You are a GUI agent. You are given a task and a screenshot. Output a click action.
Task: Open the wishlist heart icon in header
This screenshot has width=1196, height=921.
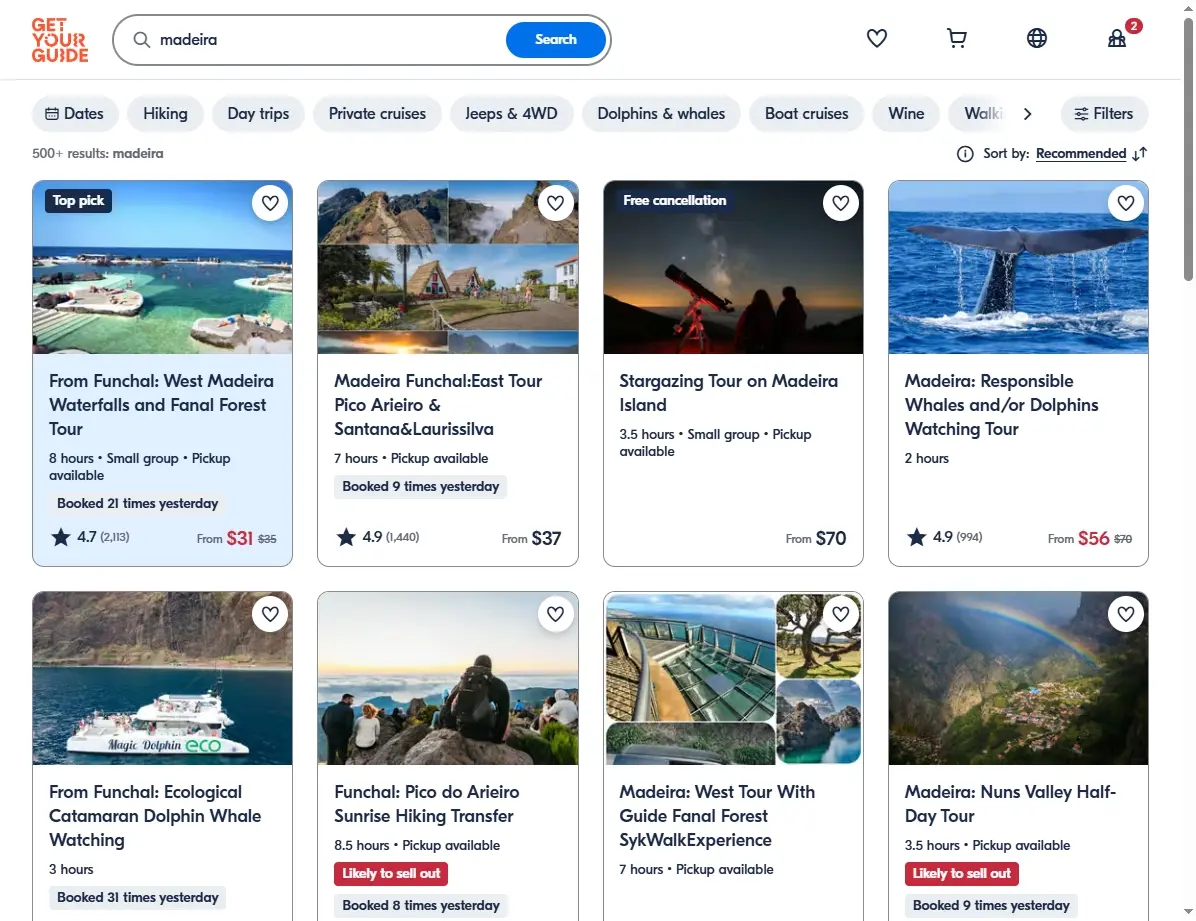click(x=876, y=38)
